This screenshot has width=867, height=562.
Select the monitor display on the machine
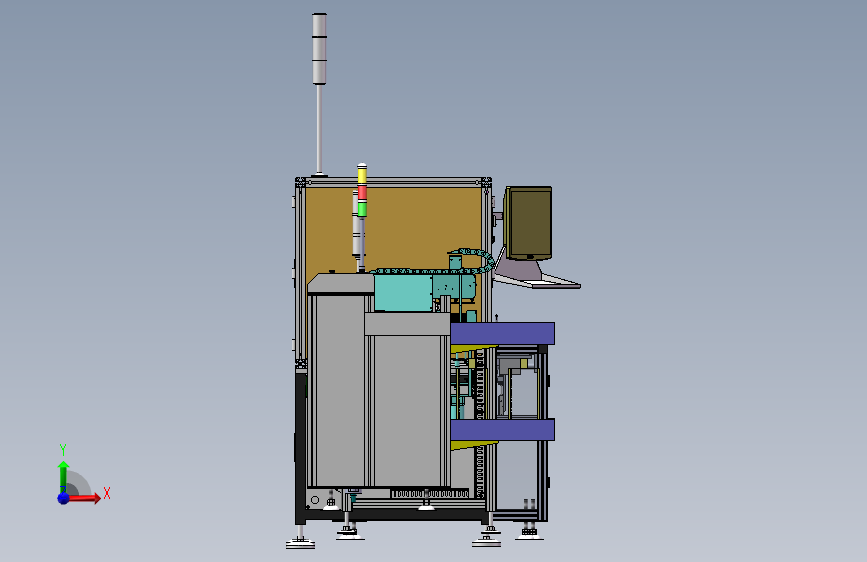[x=528, y=223]
